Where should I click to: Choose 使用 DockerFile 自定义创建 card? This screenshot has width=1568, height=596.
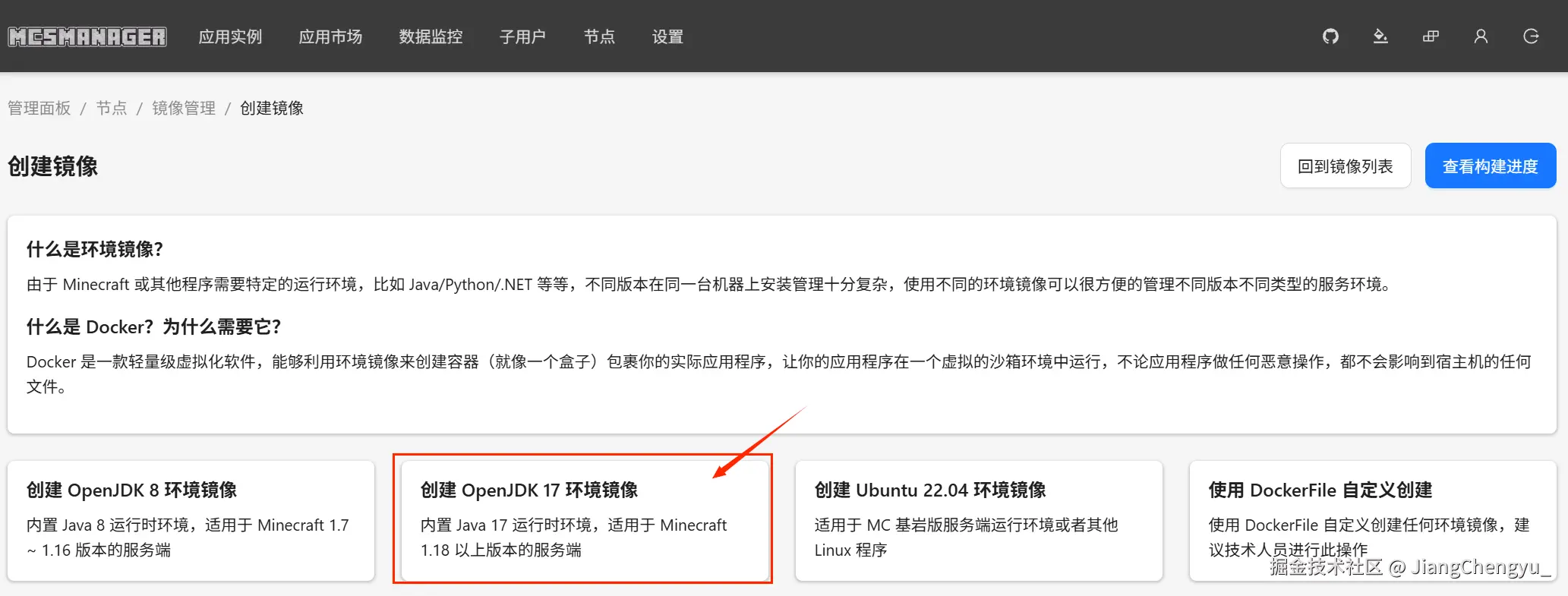click(x=1373, y=521)
